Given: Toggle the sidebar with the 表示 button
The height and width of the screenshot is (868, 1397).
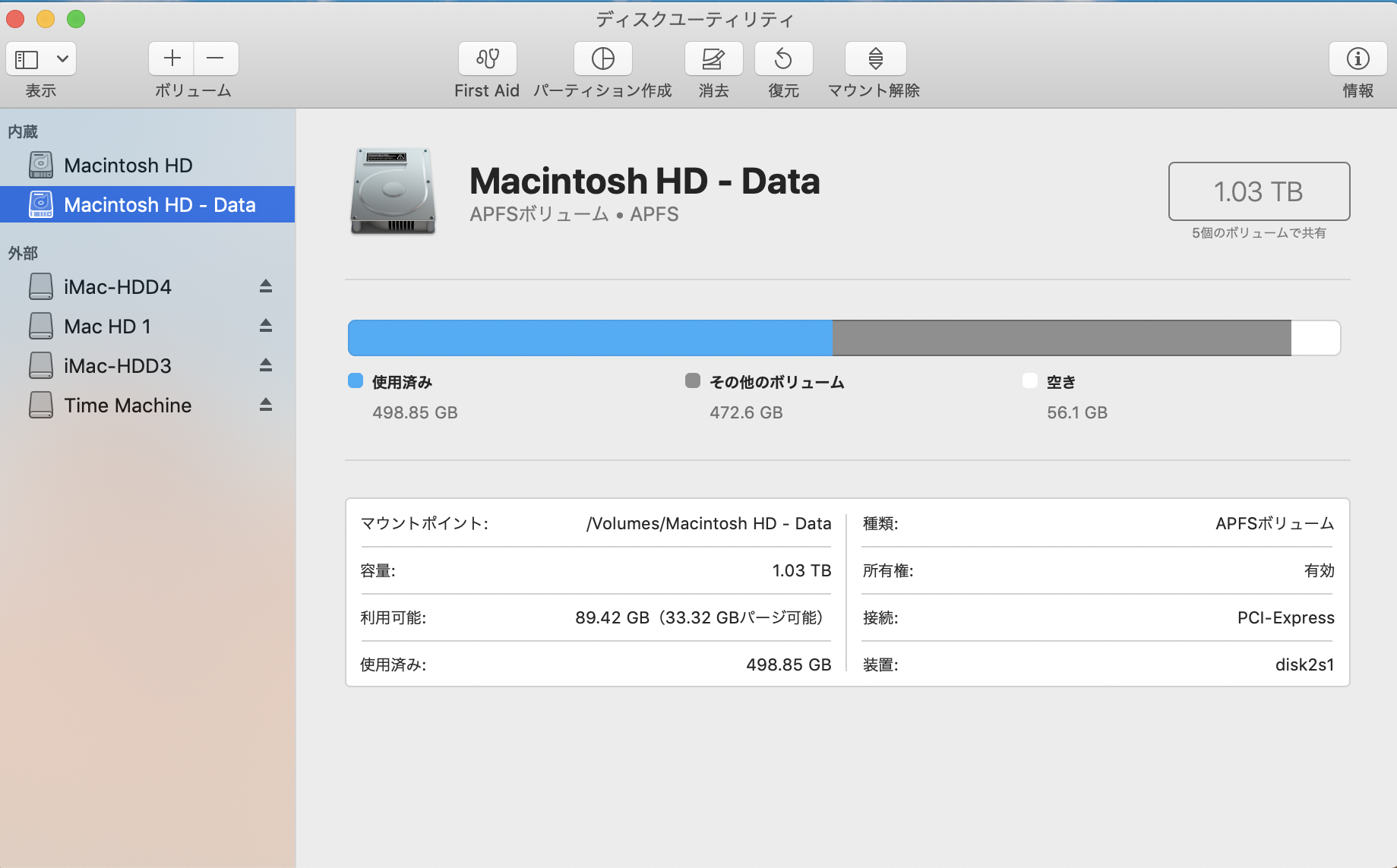Looking at the screenshot, I should 27,59.
